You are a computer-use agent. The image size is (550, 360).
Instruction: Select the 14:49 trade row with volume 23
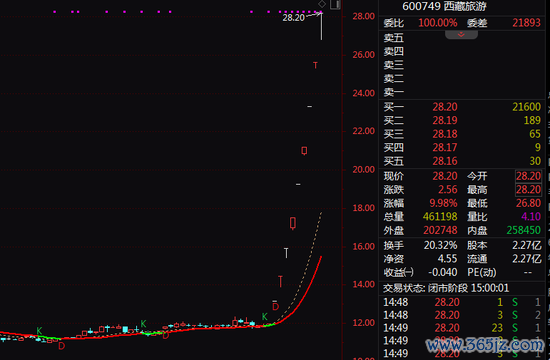point(462,328)
